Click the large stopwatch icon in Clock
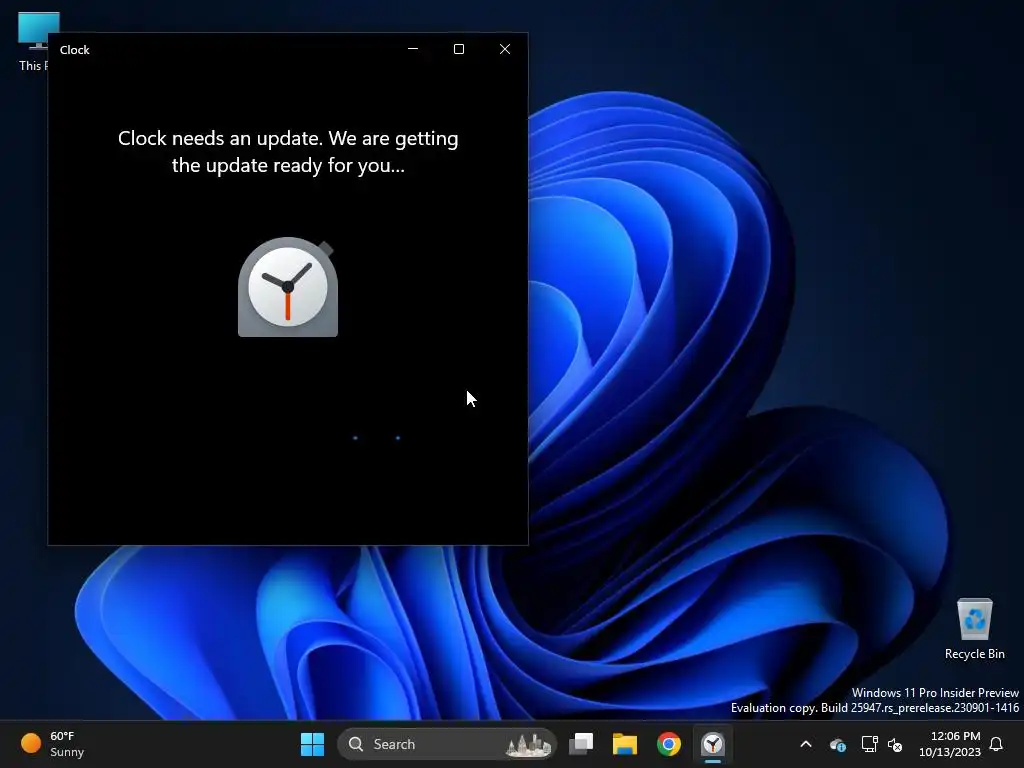 [x=288, y=287]
